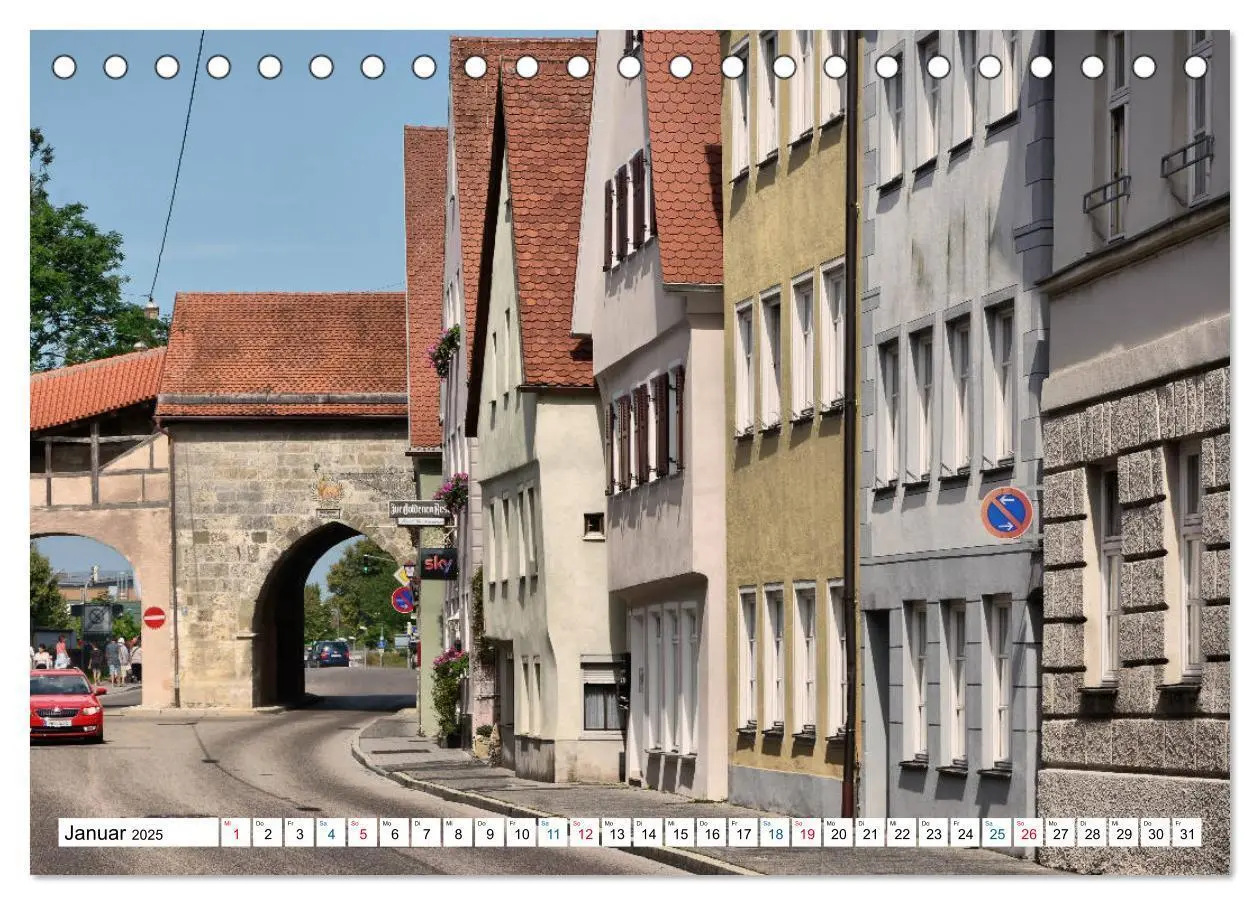Select calendar day 24
Viewport: 1260px width, 905px height.
click(x=965, y=832)
